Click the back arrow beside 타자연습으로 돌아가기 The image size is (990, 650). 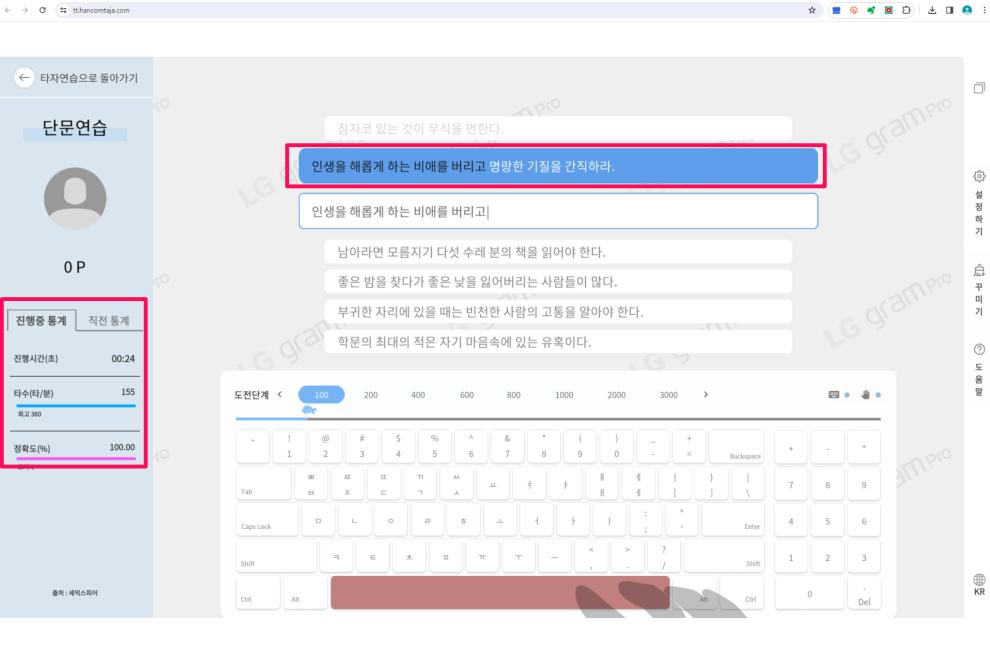coord(22,76)
